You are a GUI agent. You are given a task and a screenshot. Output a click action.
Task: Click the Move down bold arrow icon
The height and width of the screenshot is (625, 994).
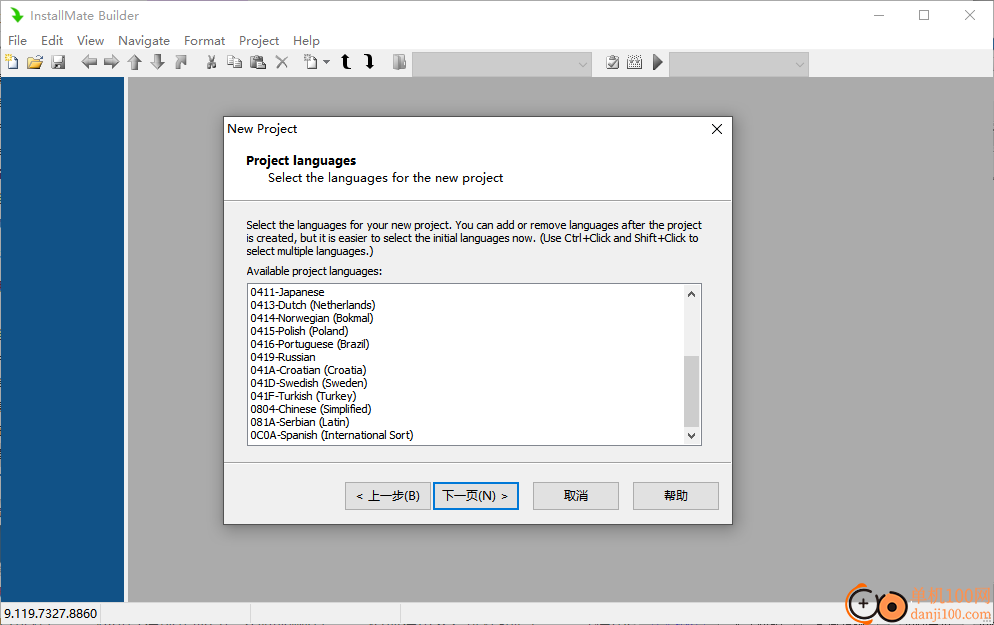pos(369,62)
